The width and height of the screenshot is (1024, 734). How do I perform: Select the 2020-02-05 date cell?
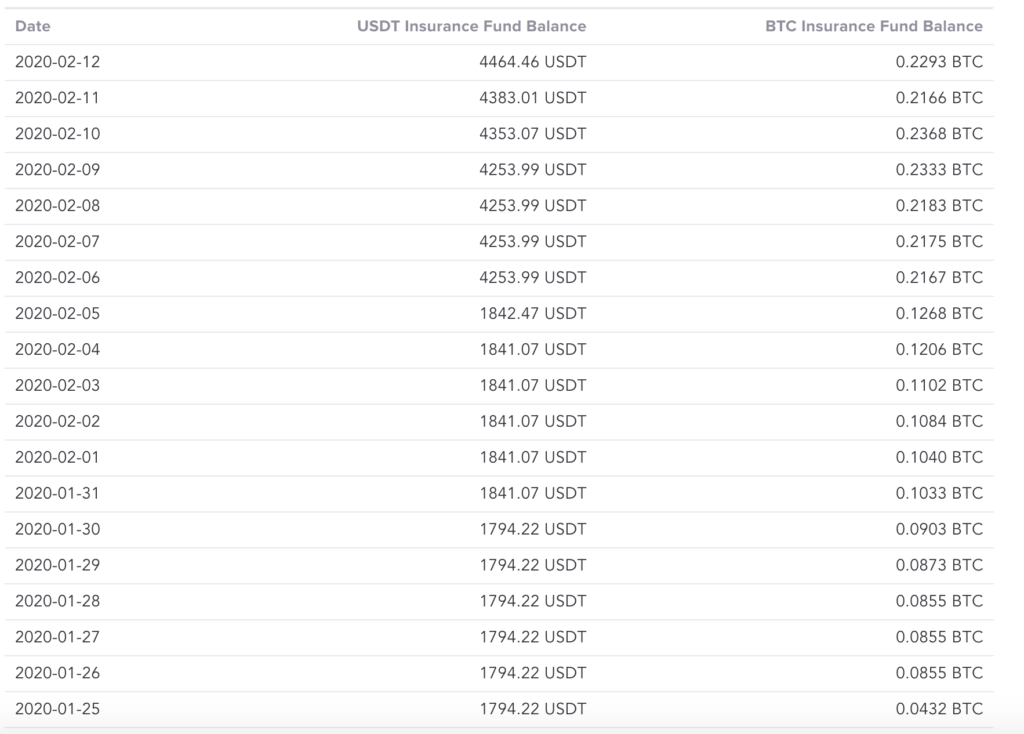(57, 313)
